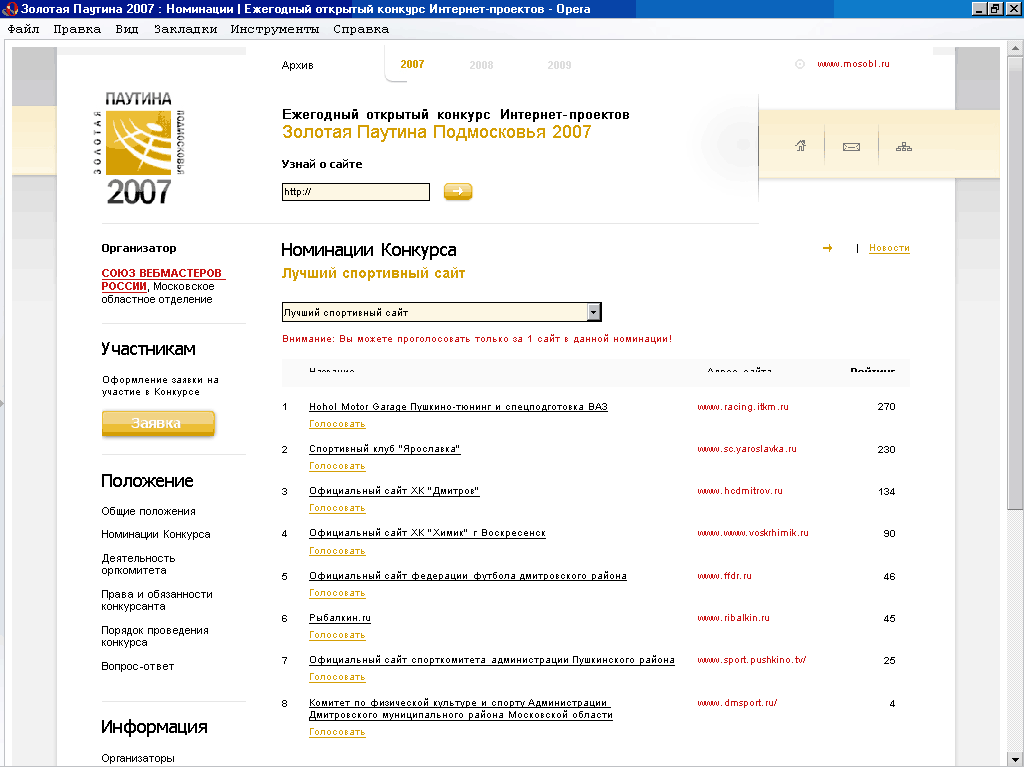This screenshot has width=1024, height=768.
Task: Open the nomination dropdown 'Лучший спортивный сайт'
Action: coord(594,312)
